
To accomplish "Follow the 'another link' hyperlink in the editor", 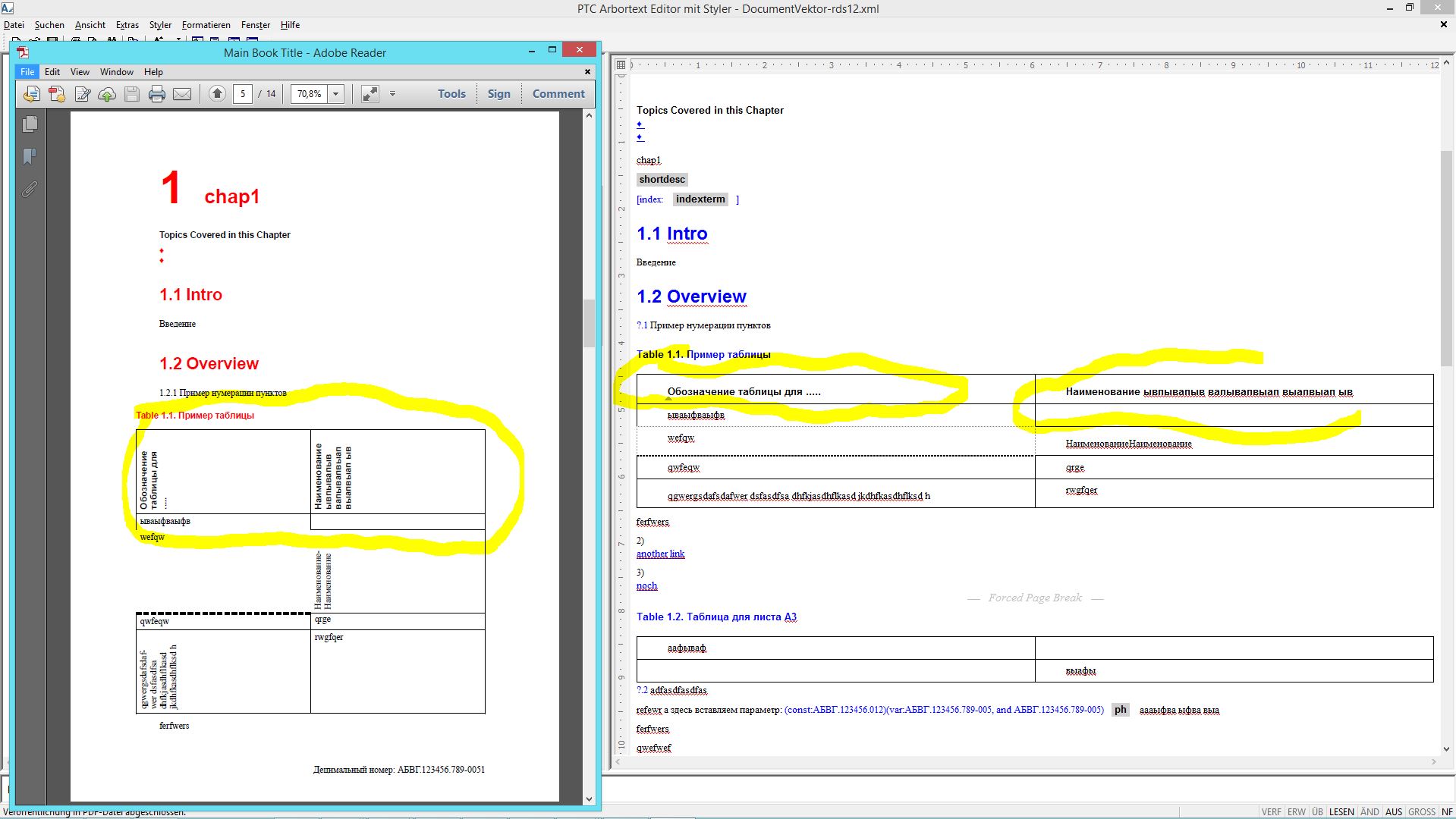I will tap(660, 554).
